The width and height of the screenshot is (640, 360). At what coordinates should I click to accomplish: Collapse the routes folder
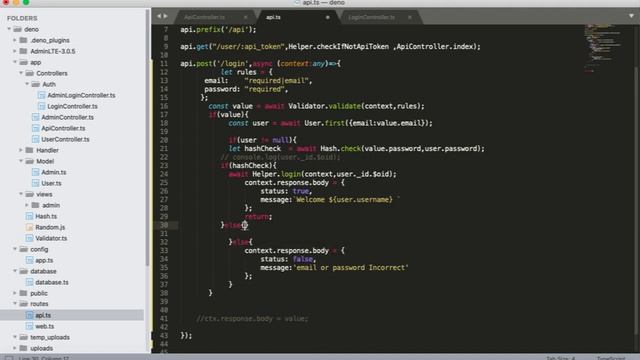(15, 304)
